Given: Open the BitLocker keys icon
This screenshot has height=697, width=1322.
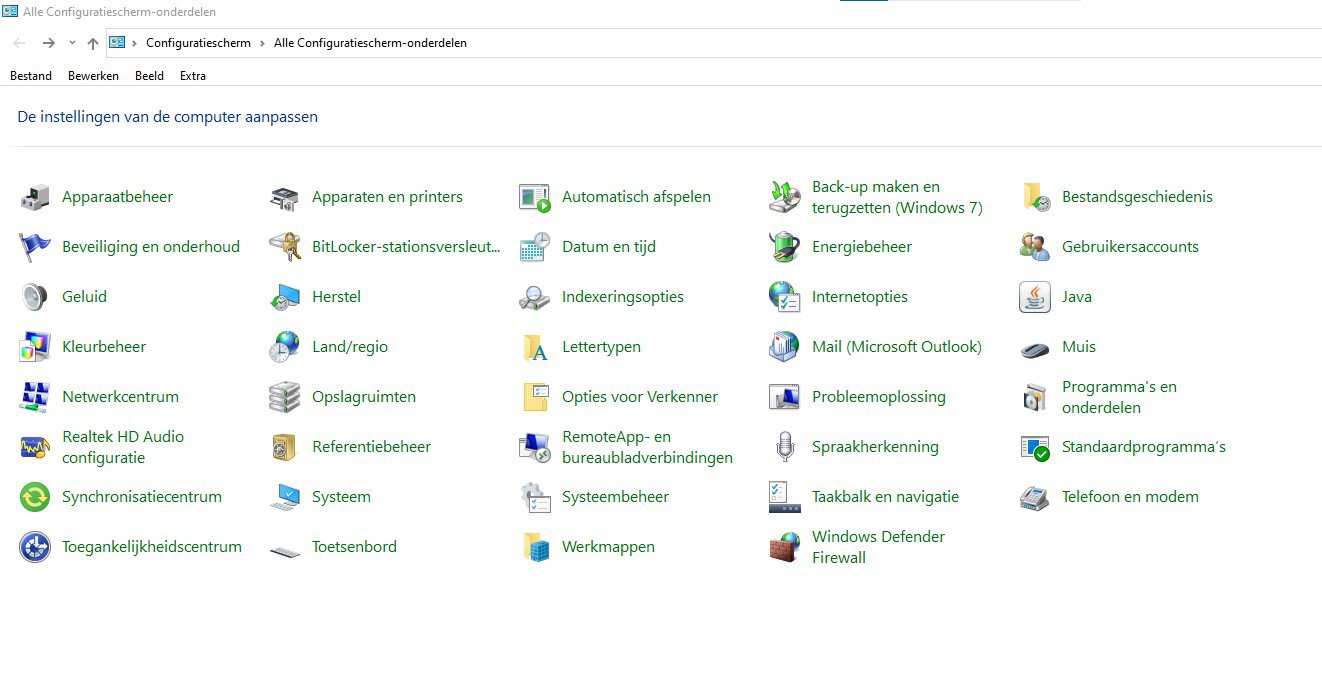Looking at the screenshot, I should click(x=285, y=247).
